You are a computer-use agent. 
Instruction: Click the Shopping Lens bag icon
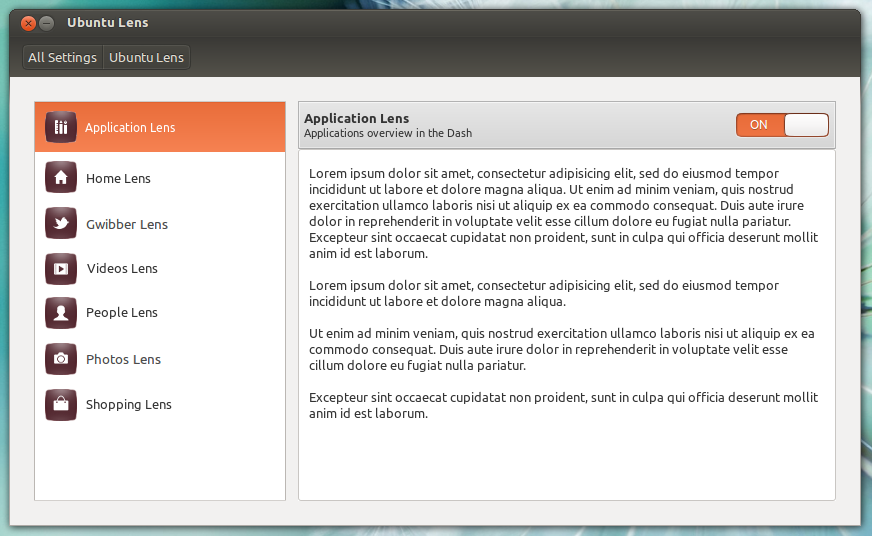pos(61,405)
